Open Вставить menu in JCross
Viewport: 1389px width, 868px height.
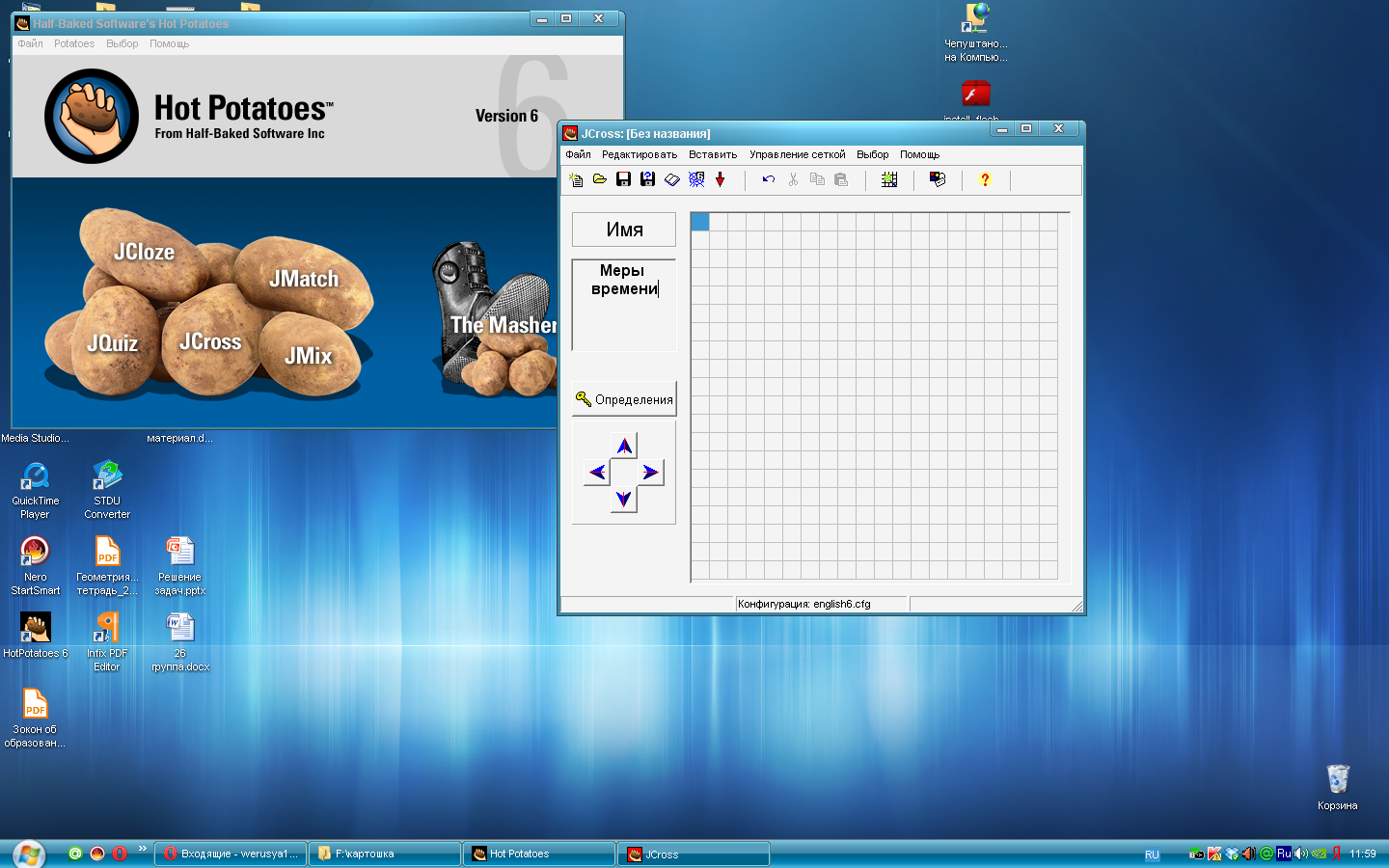point(713,154)
